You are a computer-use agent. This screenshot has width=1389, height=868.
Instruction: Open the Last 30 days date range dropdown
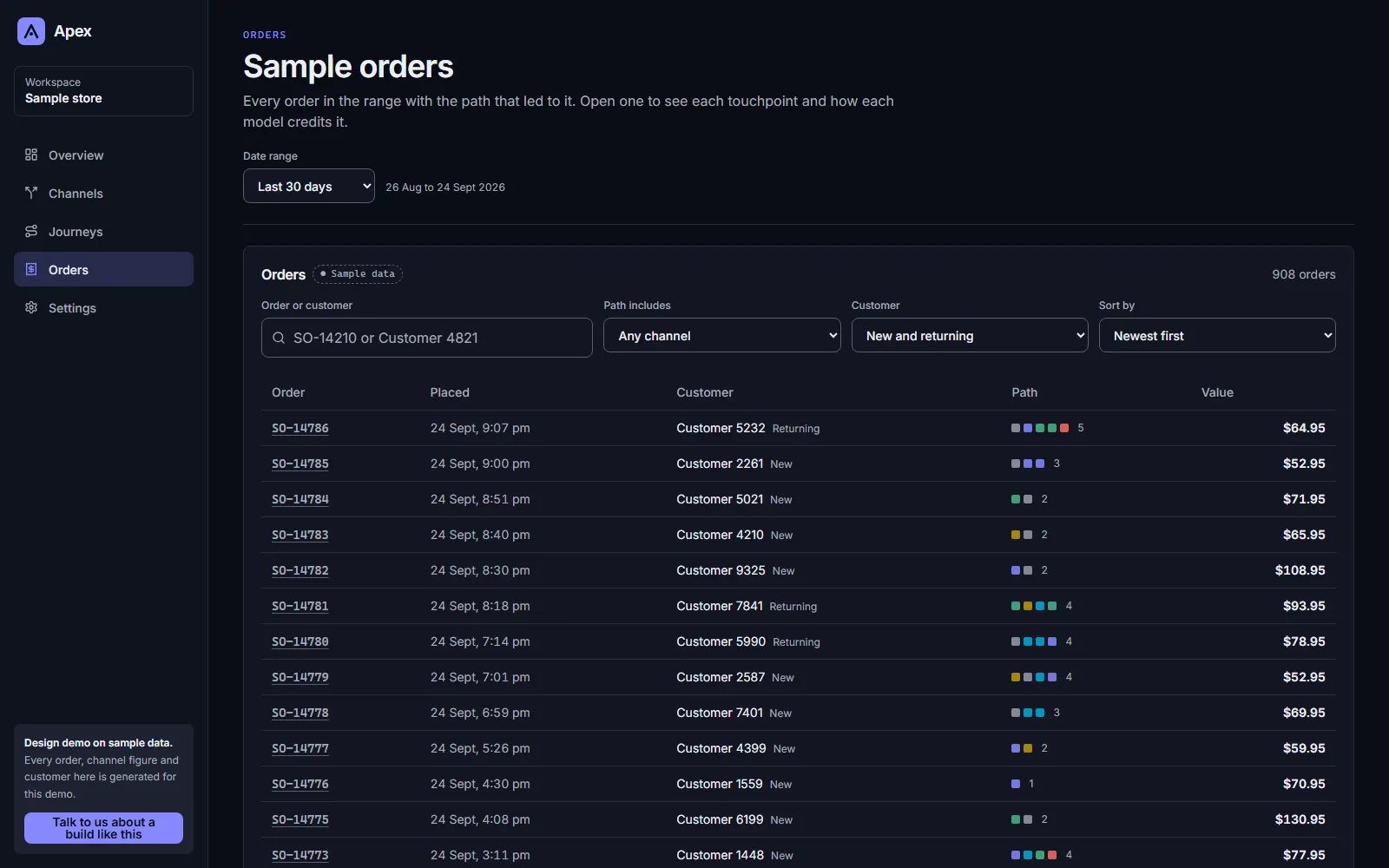click(309, 186)
